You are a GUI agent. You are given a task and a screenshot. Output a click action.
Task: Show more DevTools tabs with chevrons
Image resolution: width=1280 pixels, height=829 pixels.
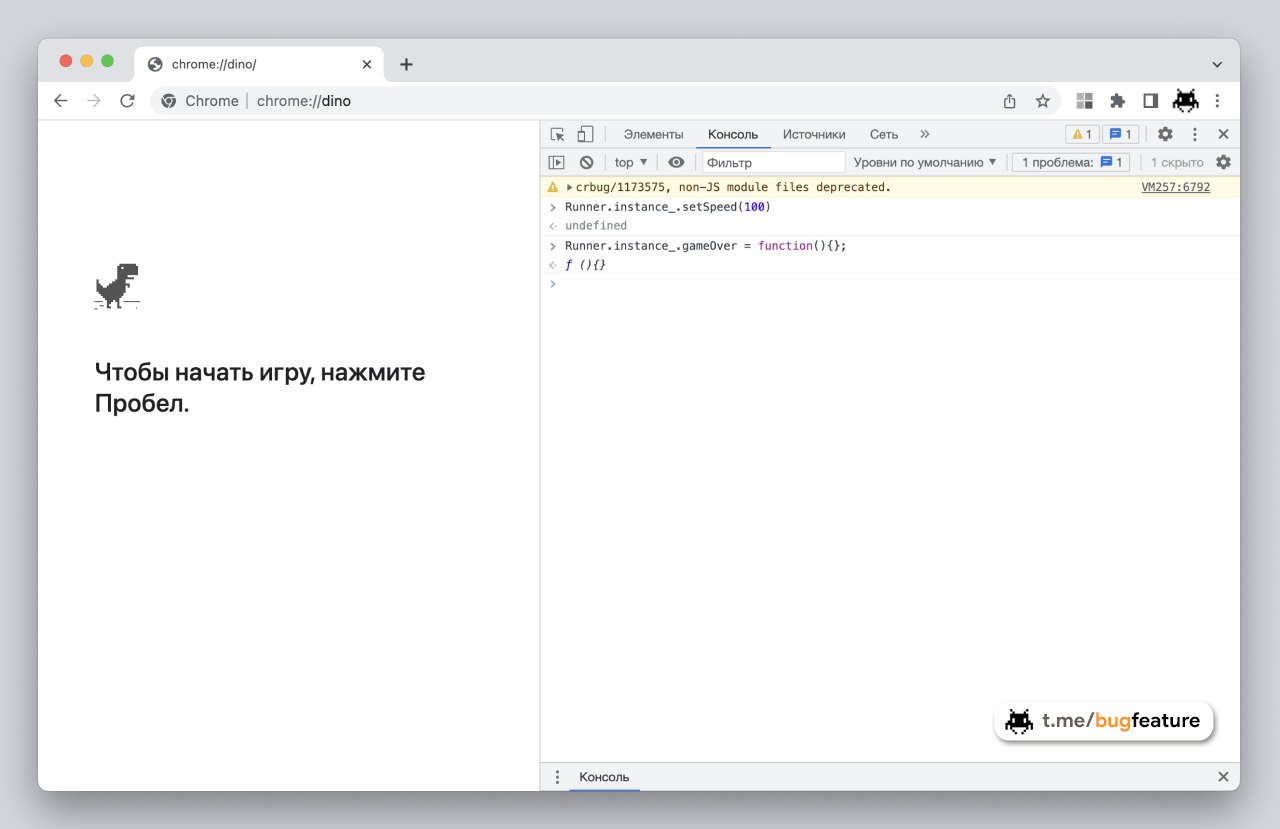click(924, 134)
